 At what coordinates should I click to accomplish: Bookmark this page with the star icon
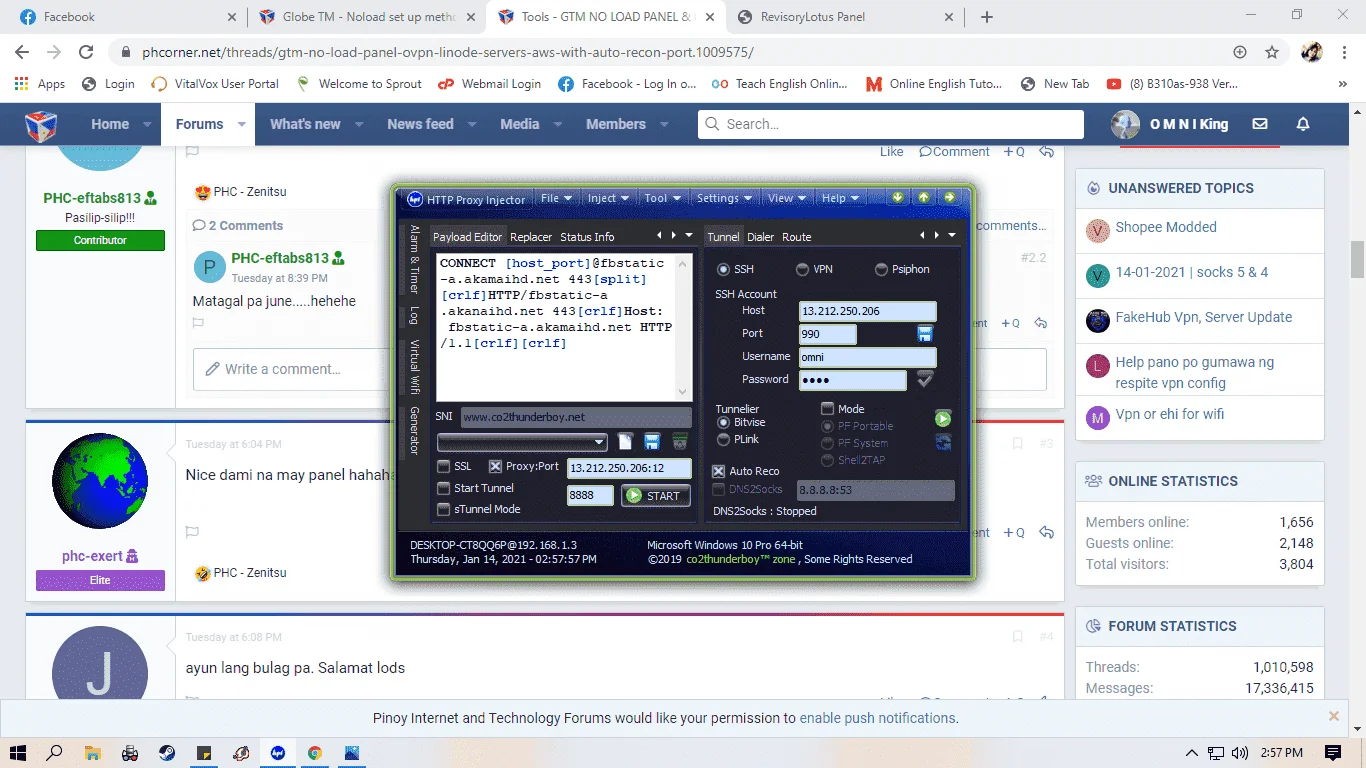tap(1272, 52)
